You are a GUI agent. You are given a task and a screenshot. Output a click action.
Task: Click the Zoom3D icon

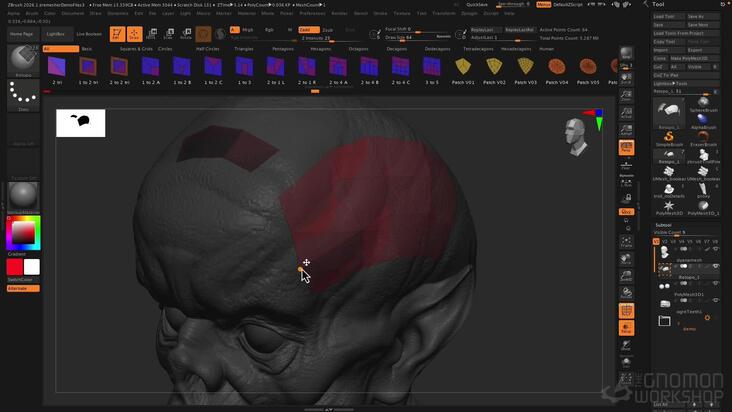click(626, 276)
